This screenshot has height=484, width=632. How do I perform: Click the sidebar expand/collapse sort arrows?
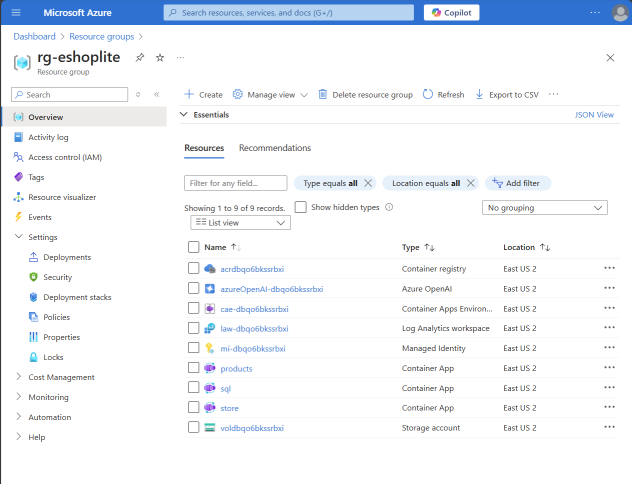(x=138, y=94)
